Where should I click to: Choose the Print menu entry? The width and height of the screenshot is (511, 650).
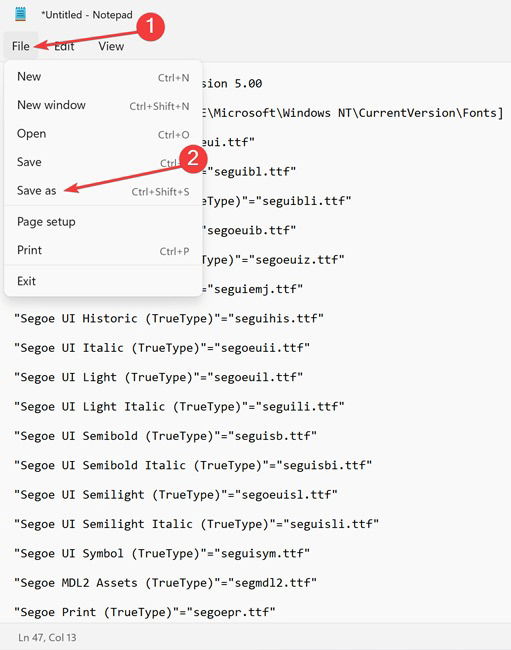pyautogui.click(x=103, y=250)
